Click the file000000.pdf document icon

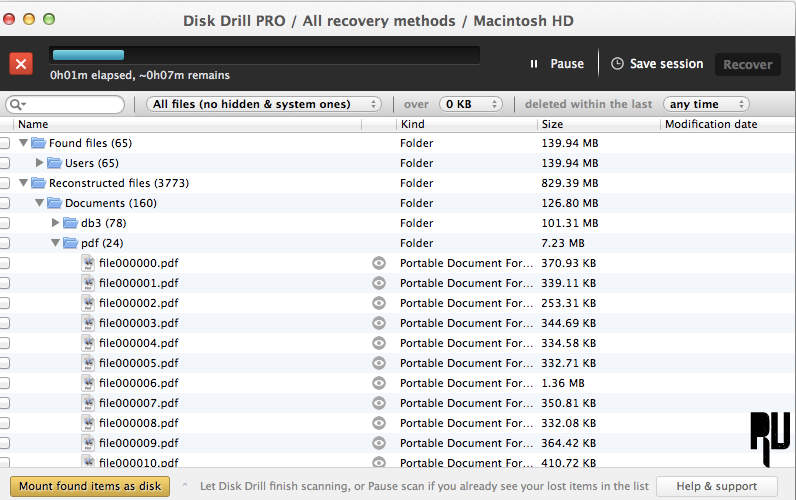88,263
